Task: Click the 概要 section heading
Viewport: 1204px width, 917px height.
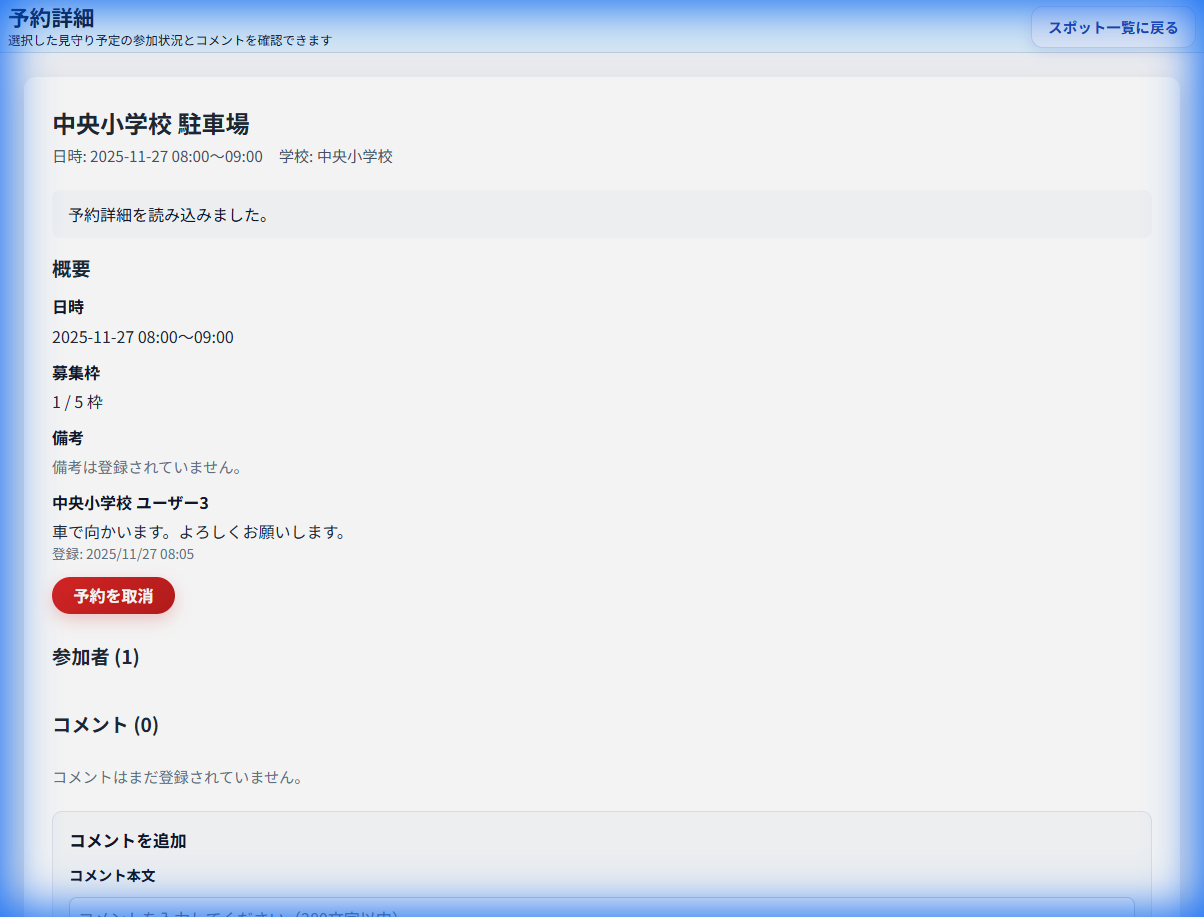Action: tap(71, 268)
